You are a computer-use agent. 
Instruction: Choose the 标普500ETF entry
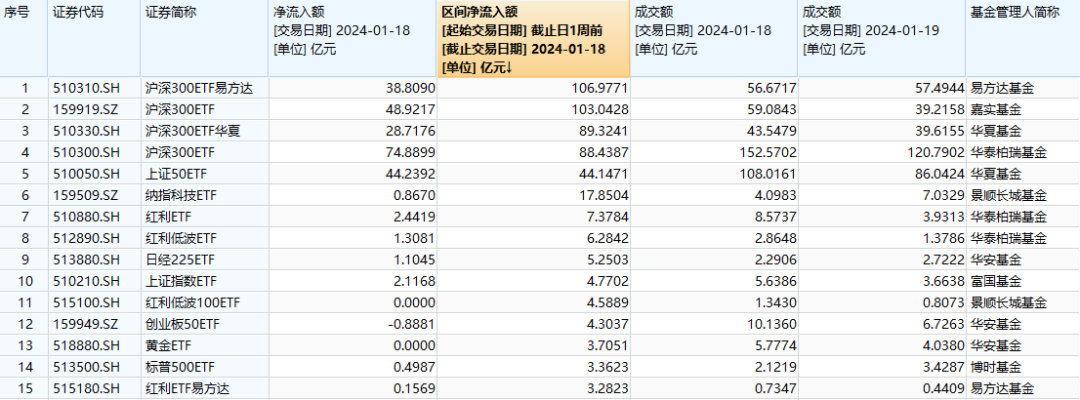(180, 366)
